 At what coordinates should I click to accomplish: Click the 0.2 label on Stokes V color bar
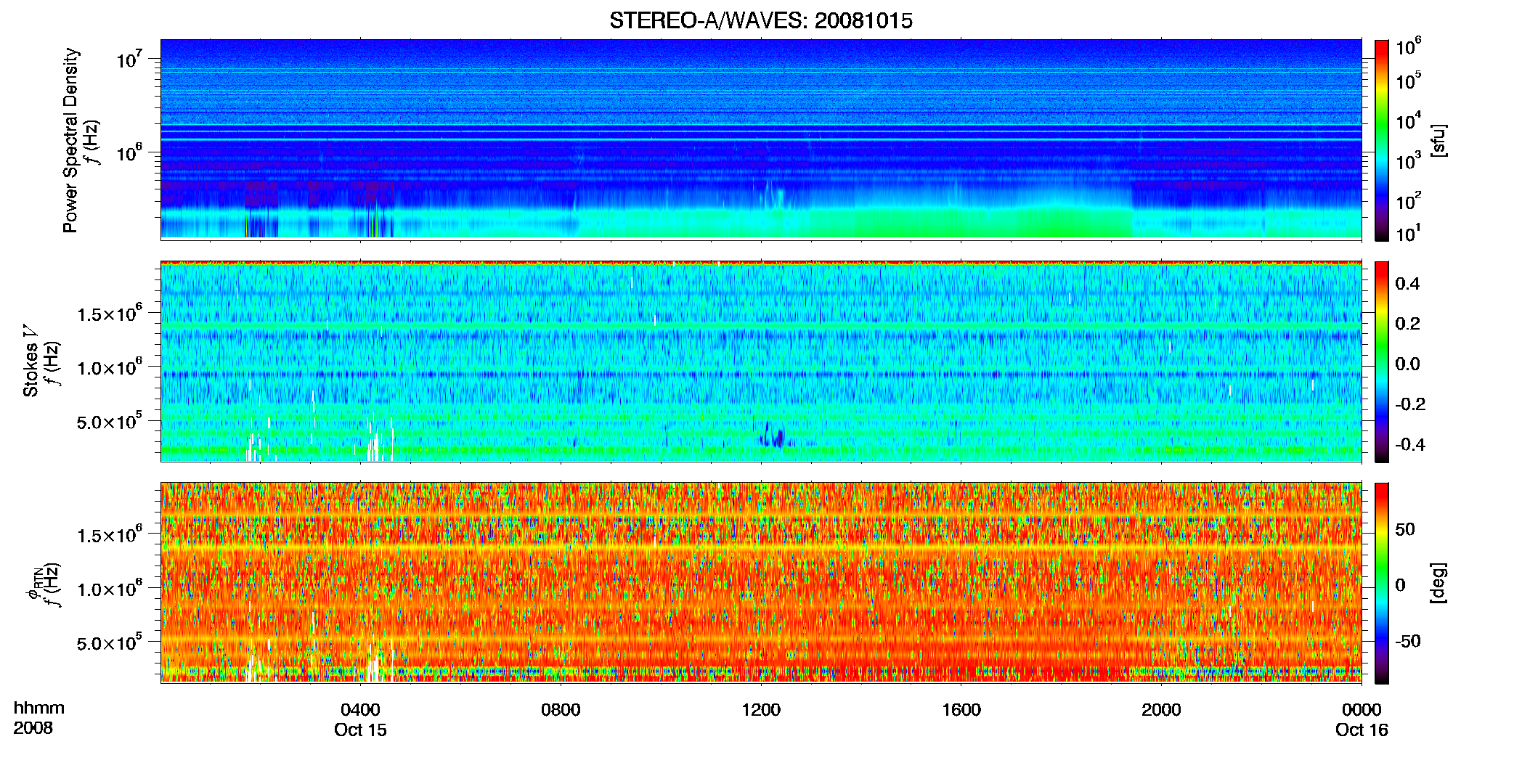tap(1407, 324)
